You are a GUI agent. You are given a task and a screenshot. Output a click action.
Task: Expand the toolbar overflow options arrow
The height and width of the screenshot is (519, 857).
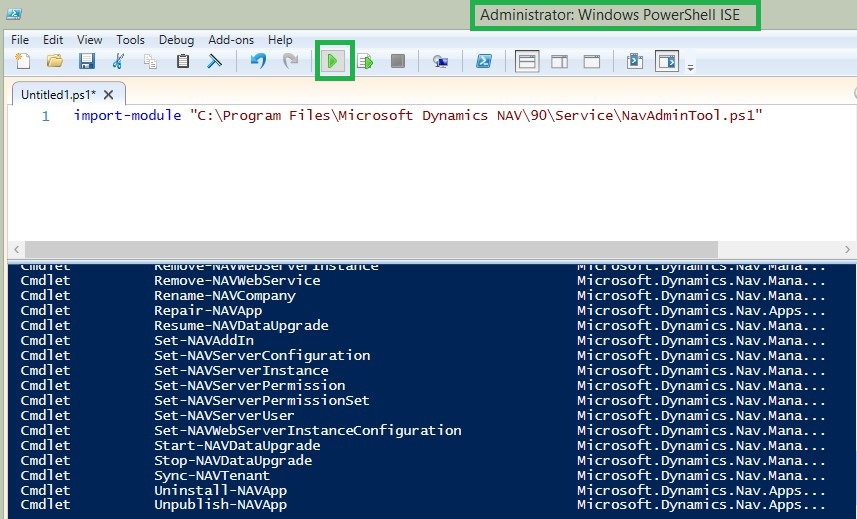[x=690, y=68]
